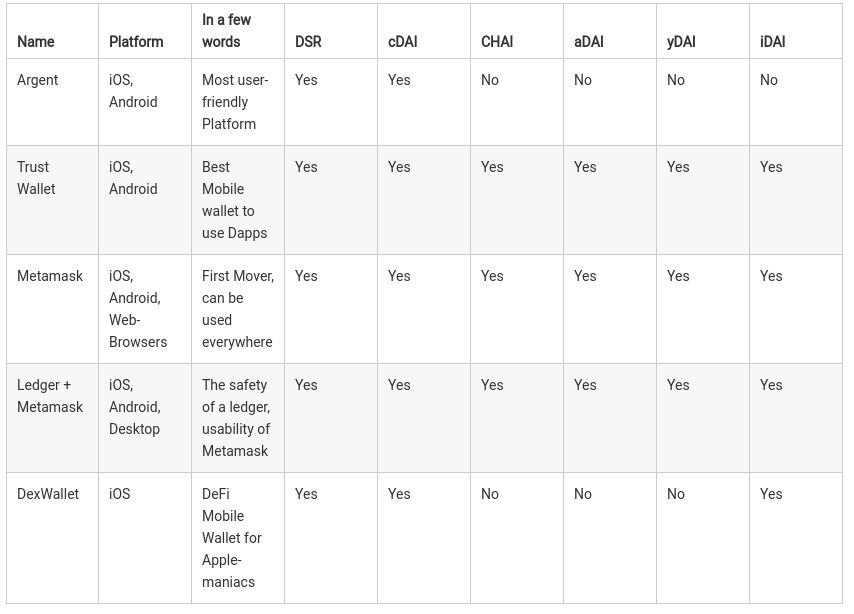The height and width of the screenshot is (614, 854).
Task: Click the Trust Wallet name cell
Action: tap(36, 178)
